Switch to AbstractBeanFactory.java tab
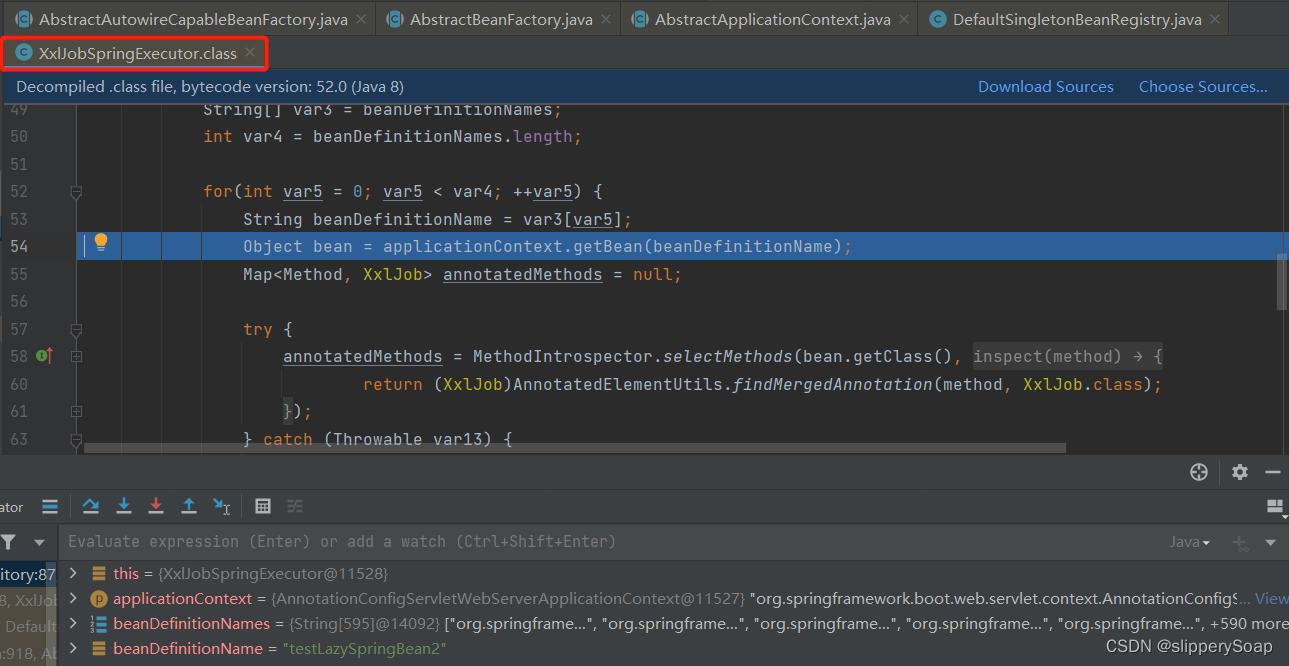Viewport: 1289px width, 666px height. (x=498, y=19)
